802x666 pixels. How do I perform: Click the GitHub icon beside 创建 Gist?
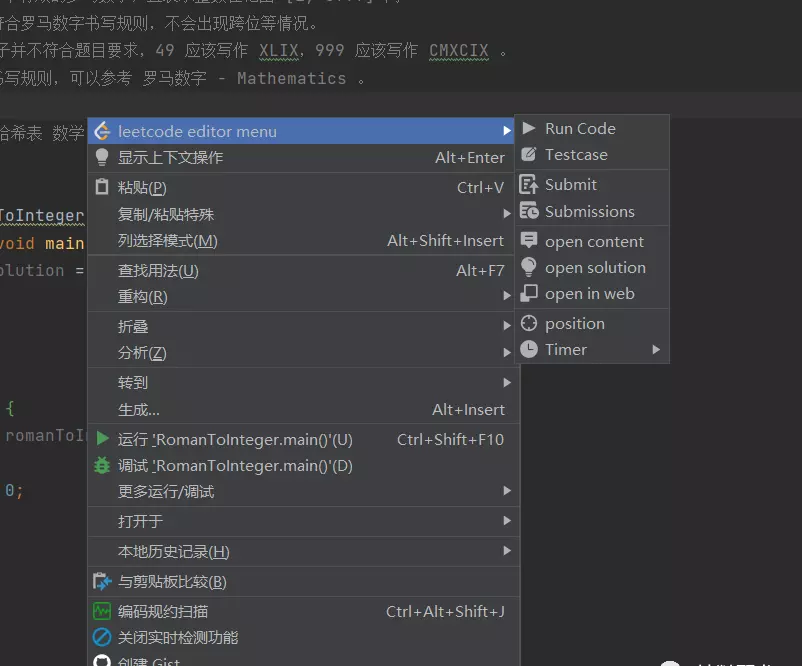[x=102, y=660]
